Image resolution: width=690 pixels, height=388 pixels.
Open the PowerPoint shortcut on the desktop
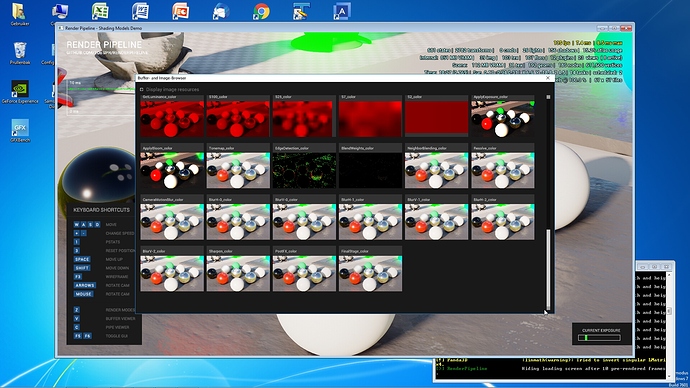180,11
